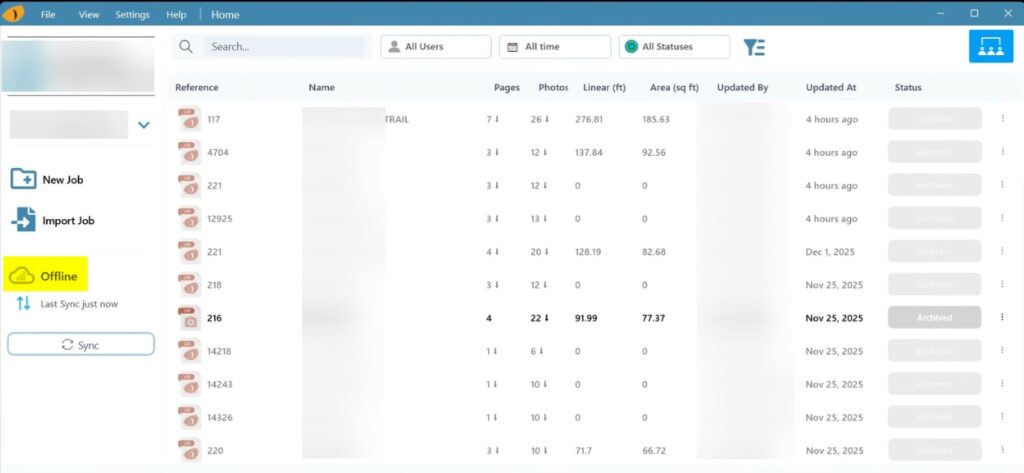The width and height of the screenshot is (1024, 473).
Task: Click the job file icon for reference 216
Action: (x=188, y=317)
